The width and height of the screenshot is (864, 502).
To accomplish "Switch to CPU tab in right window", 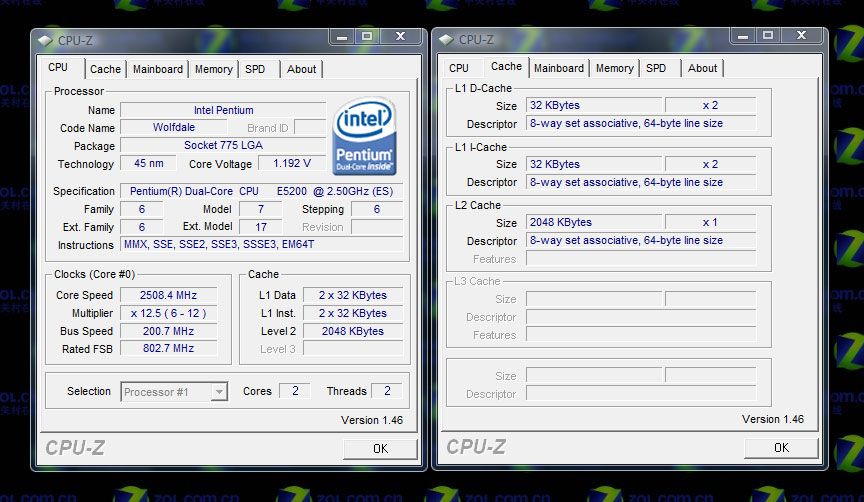I will point(458,68).
